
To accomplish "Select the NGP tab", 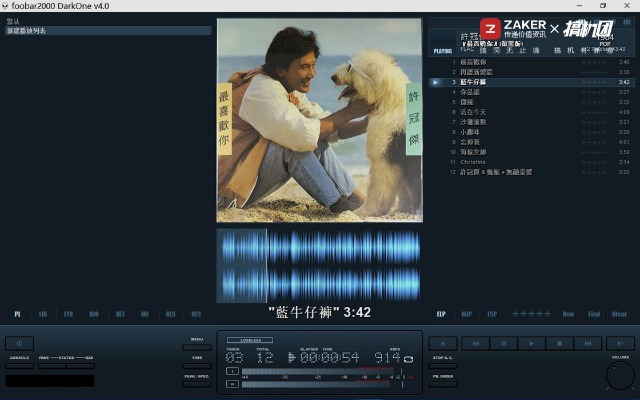I will pos(467,314).
